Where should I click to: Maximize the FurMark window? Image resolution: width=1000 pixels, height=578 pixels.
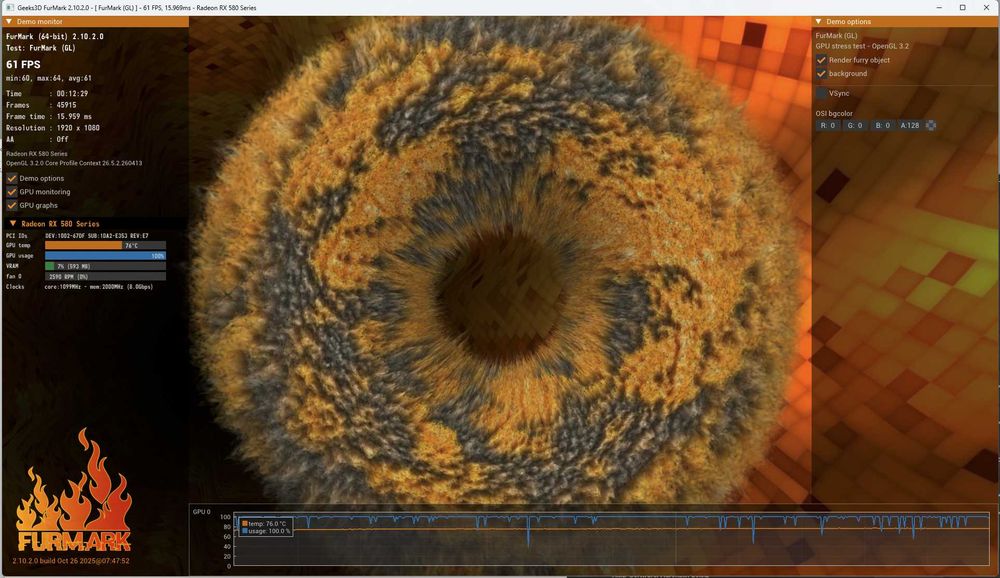[962, 8]
